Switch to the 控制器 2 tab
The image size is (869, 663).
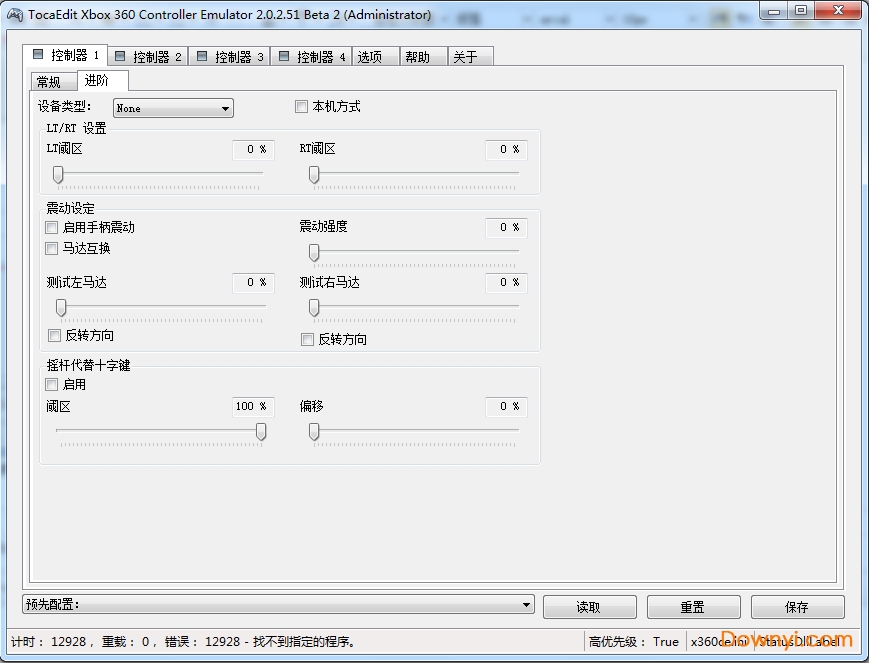coord(148,56)
